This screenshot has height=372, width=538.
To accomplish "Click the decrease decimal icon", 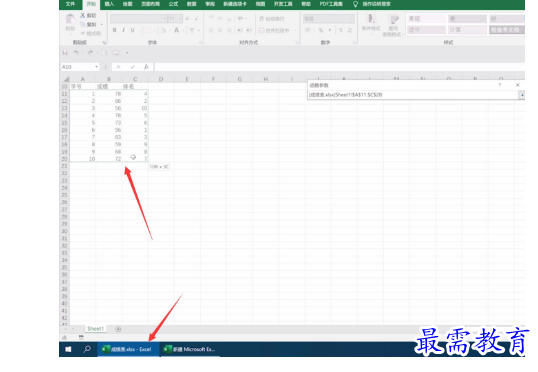I will 350,30.
